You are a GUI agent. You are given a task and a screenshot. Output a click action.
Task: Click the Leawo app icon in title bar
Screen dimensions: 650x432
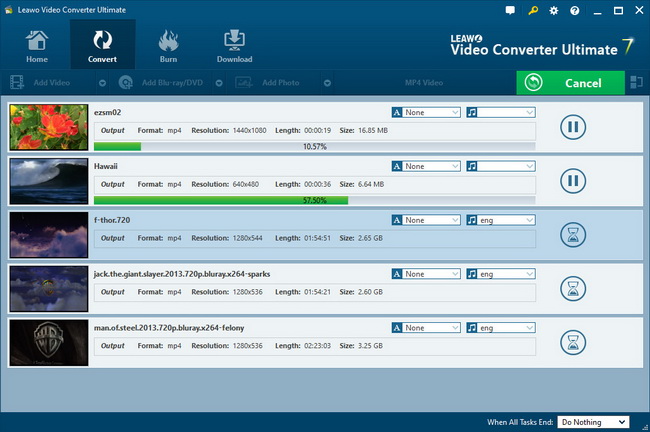click(x=9, y=10)
